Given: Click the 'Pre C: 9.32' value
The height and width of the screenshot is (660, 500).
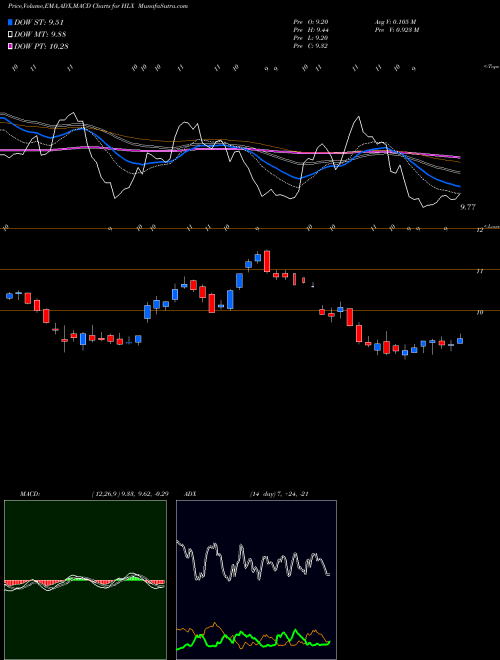Looking at the screenshot, I should tap(311, 46).
